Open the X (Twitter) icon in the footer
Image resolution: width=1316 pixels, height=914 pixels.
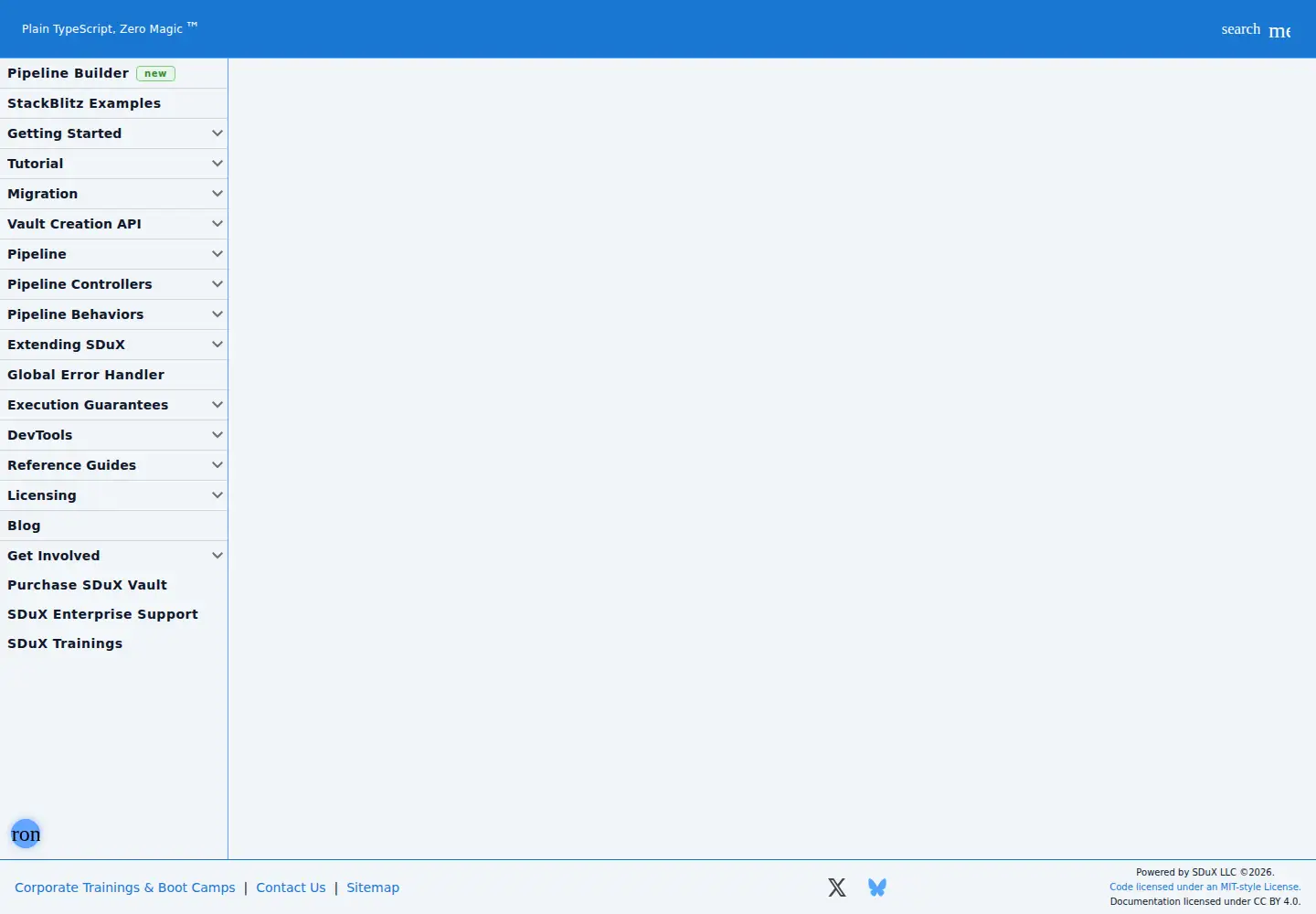click(837, 887)
